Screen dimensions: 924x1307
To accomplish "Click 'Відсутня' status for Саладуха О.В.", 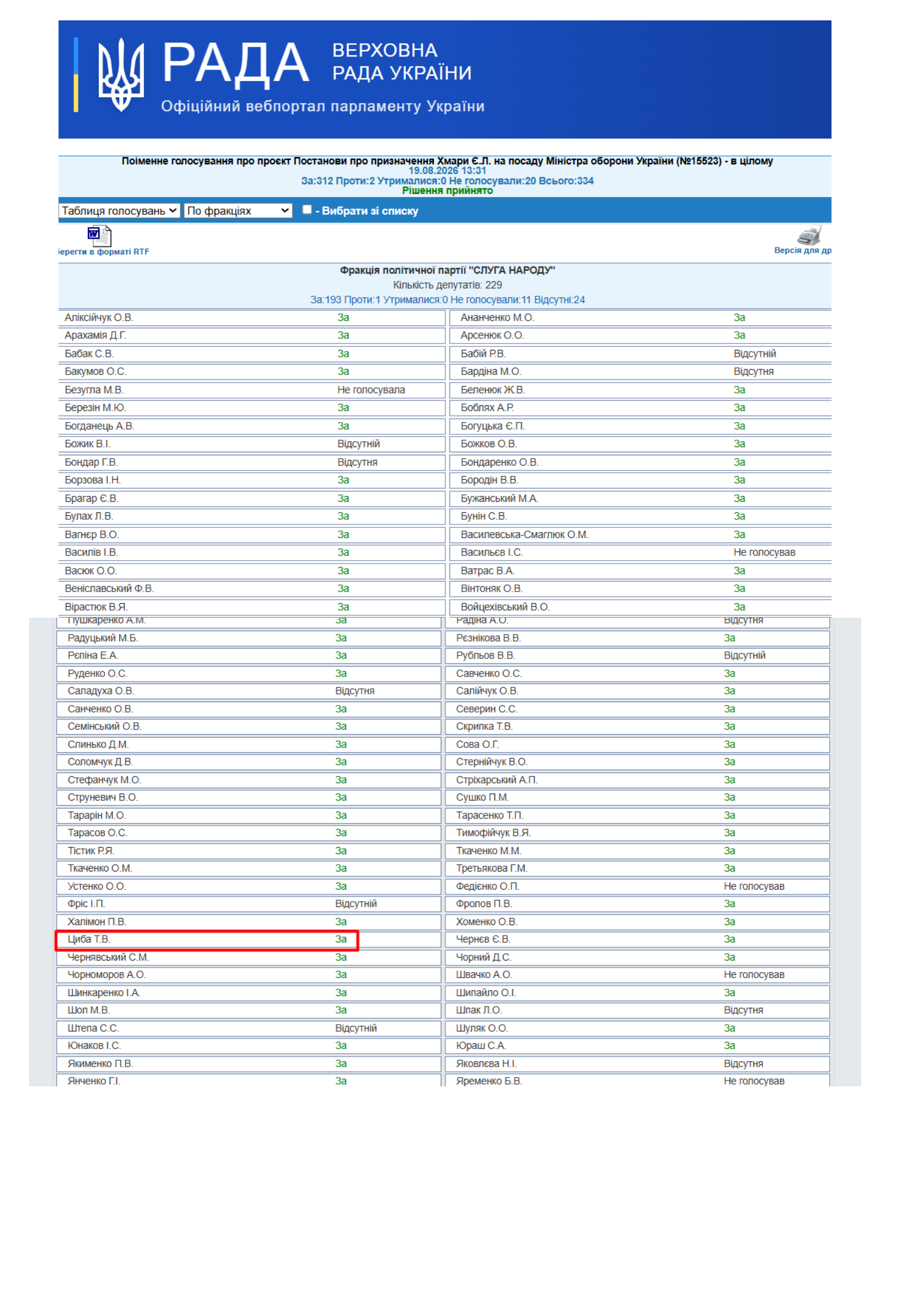I will pyautogui.click(x=355, y=691).
